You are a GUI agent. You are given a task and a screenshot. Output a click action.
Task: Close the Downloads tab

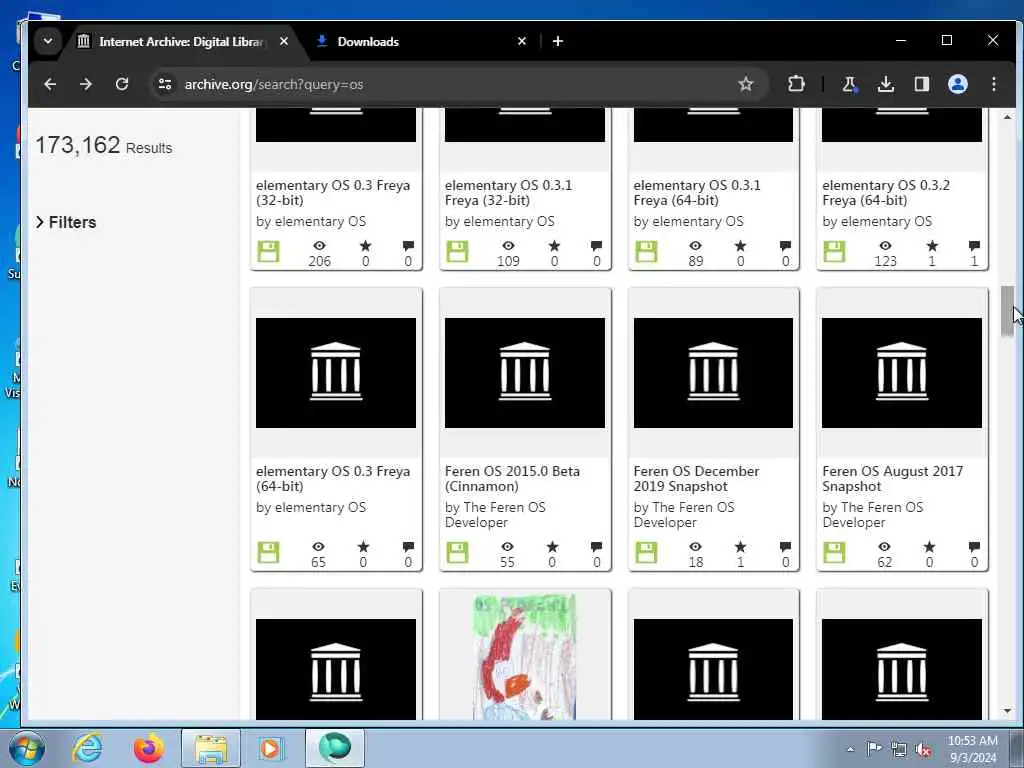(x=522, y=41)
